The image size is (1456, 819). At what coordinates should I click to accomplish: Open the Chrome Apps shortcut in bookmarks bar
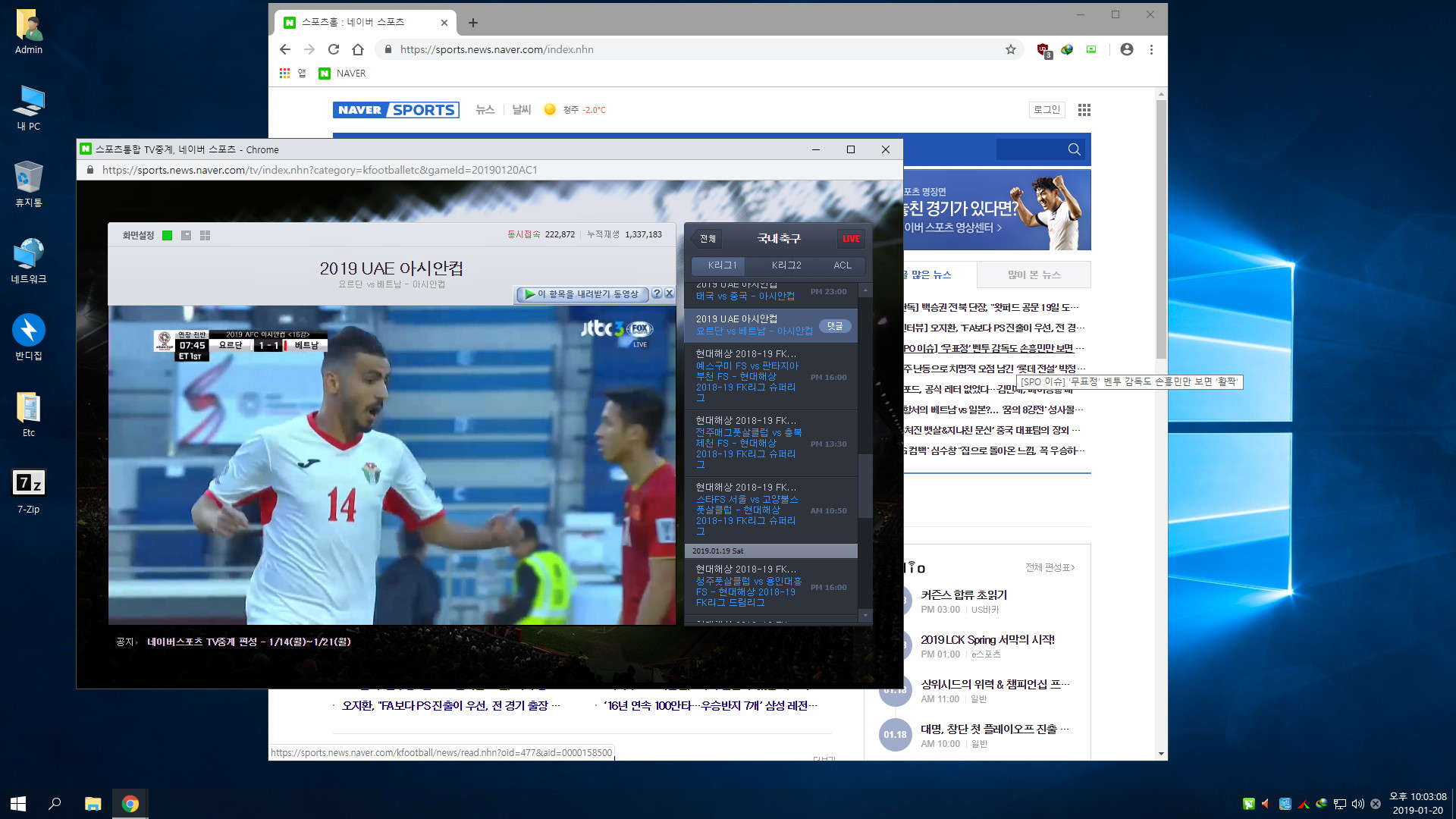[x=293, y=74]
